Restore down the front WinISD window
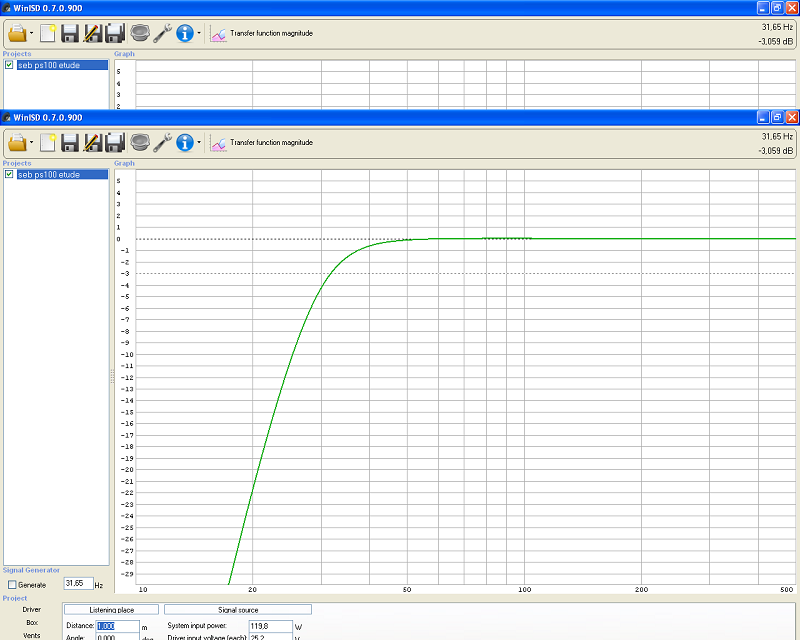 coord(777,117)
